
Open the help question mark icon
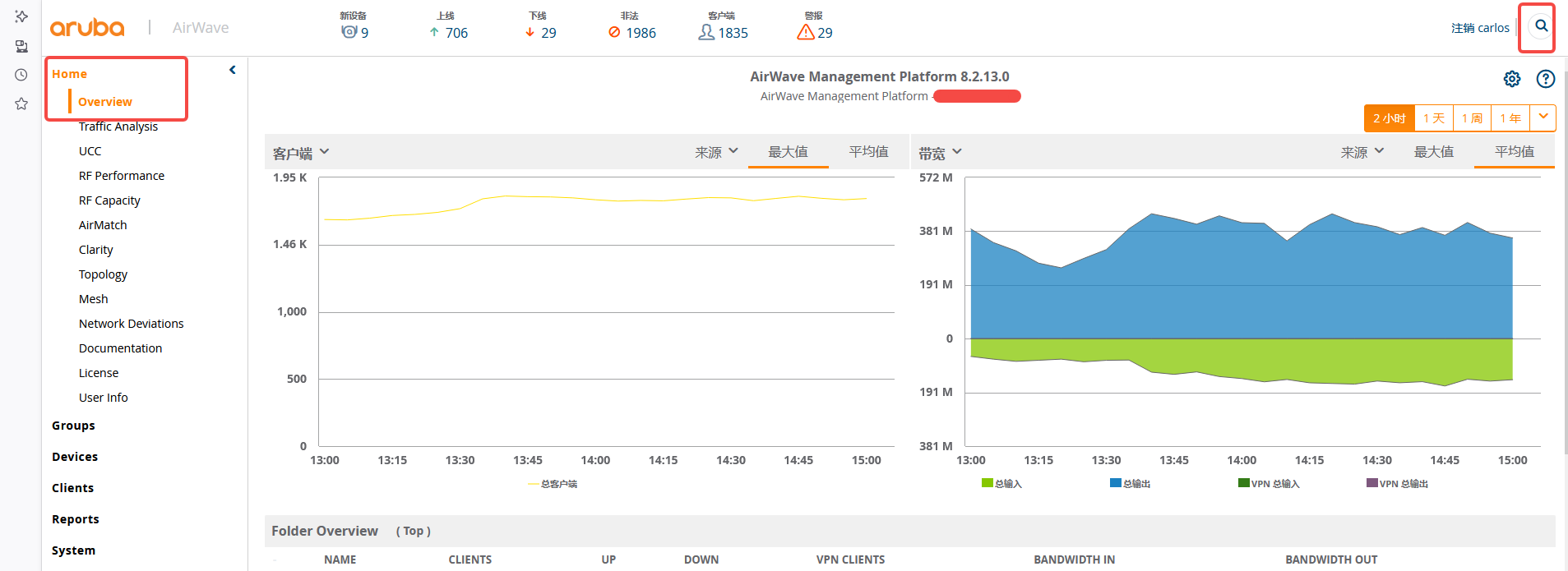tap(1546, 79)
